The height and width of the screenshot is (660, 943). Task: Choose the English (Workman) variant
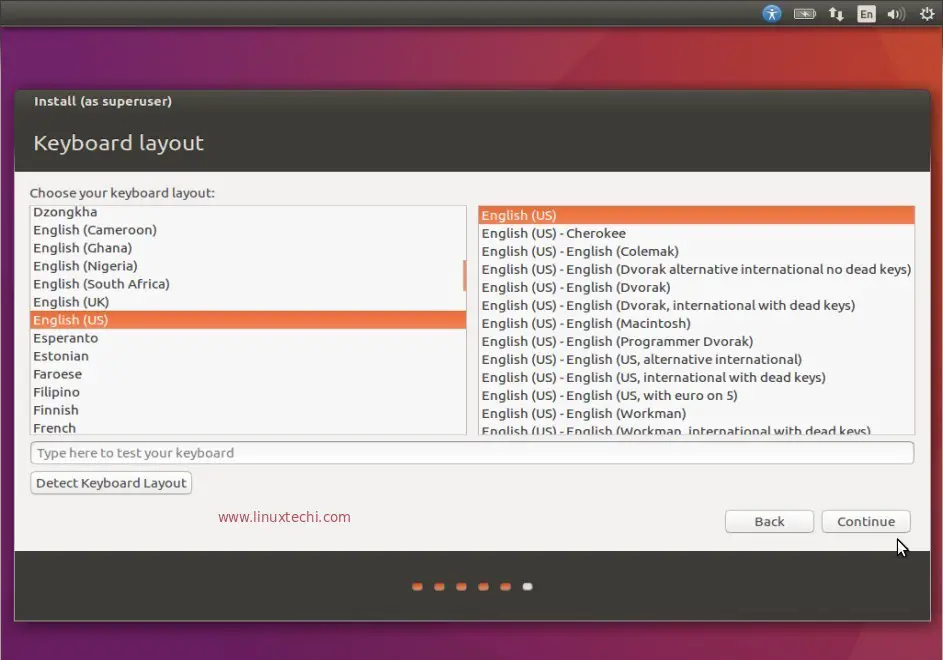point(696,414)
